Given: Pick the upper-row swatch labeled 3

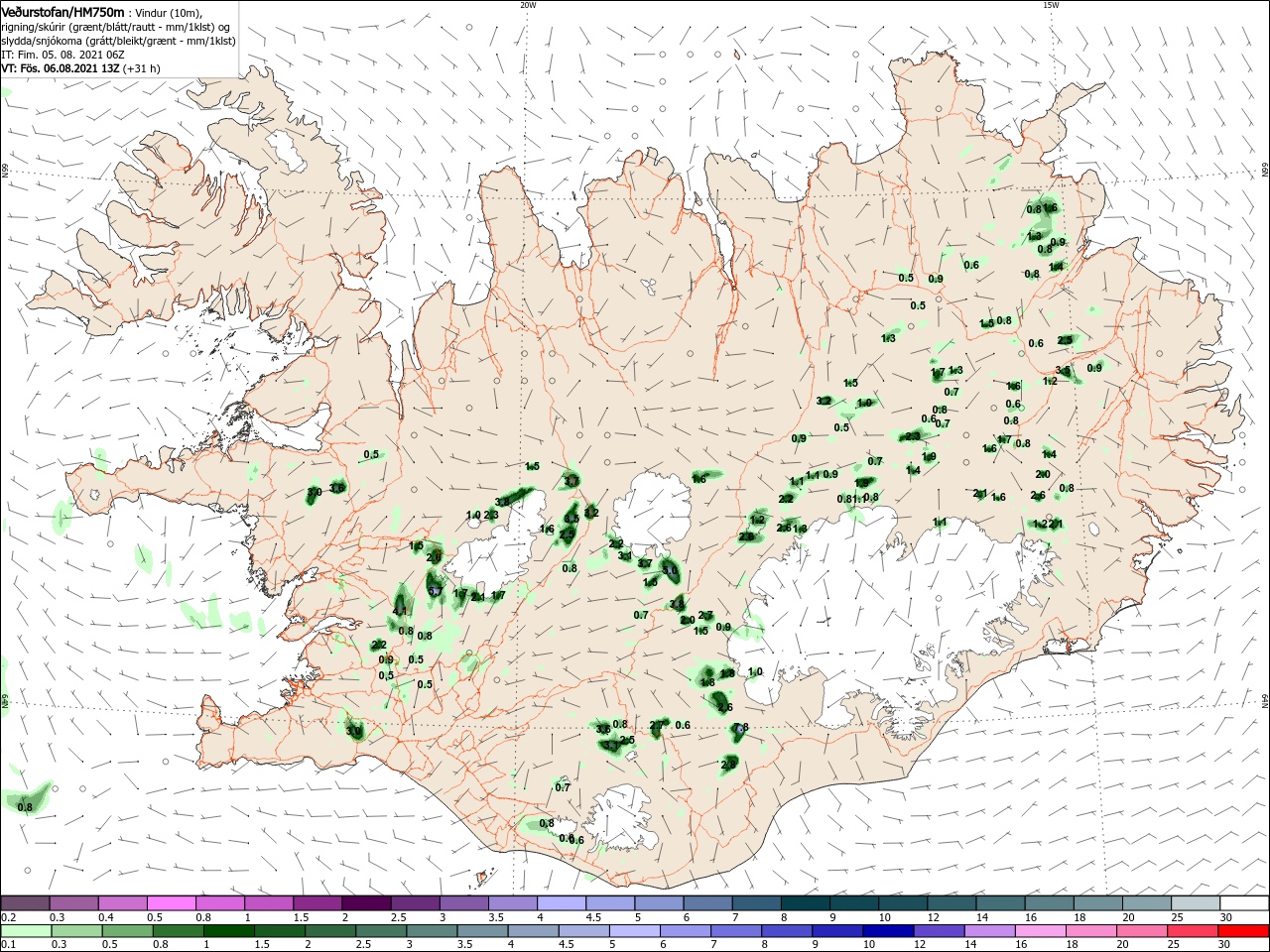Looking at the screenshot, I should coord(463,902).
